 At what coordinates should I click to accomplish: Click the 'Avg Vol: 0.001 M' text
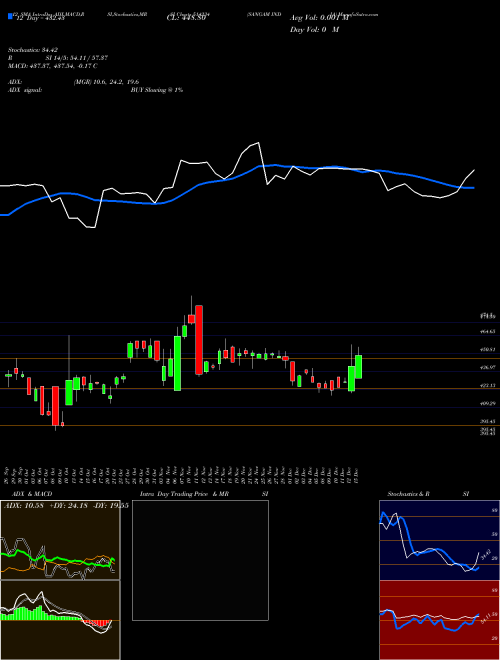[x=319, y=18]
